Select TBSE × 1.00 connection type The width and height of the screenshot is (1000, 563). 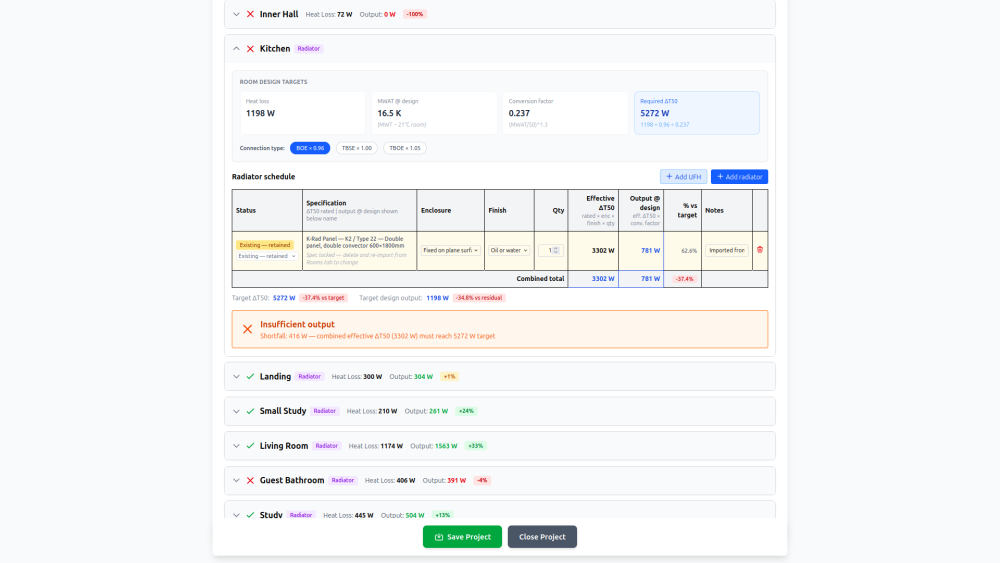pyautogui.click(x=356, y=148)
